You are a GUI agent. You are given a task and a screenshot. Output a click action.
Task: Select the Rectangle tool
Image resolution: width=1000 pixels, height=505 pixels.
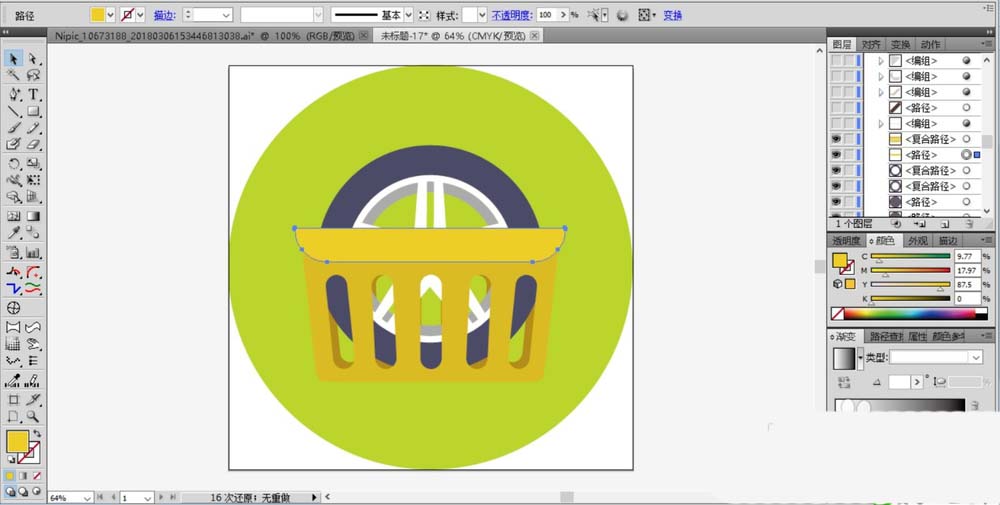33,112
